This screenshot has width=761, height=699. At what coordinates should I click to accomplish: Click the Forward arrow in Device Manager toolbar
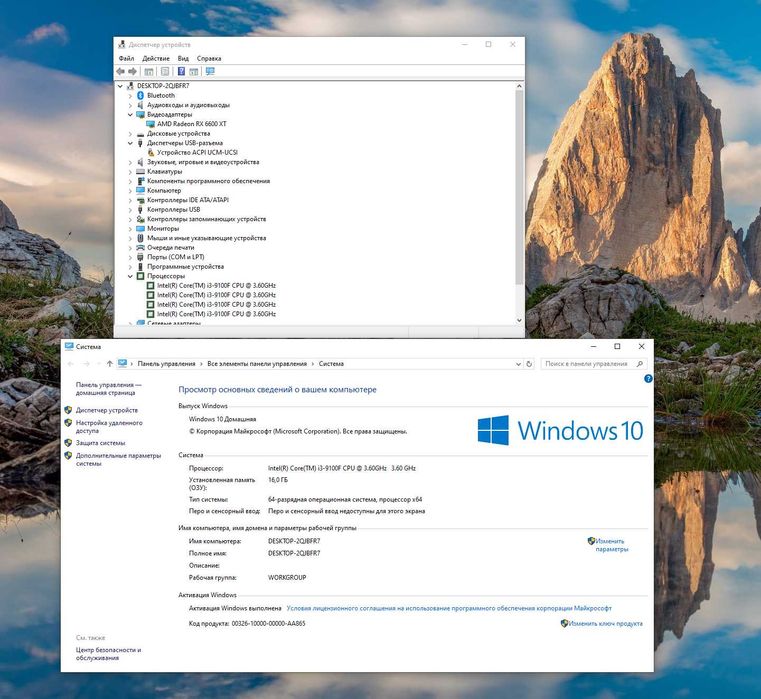tap(132, 71)
